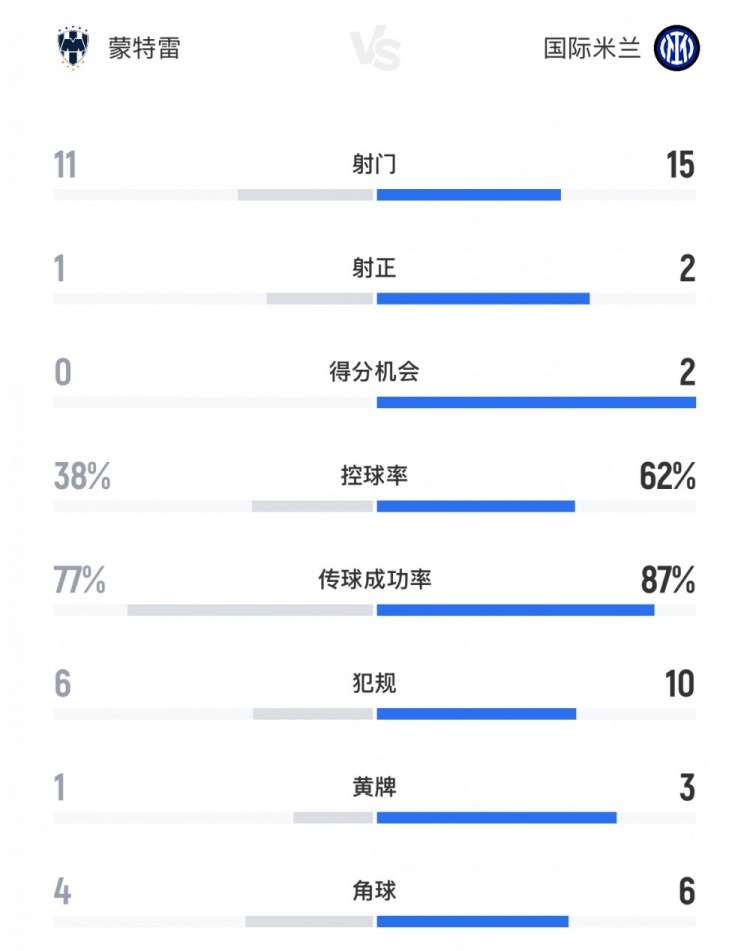Tap the 传球成功率 stat label

tap(374, 580)
